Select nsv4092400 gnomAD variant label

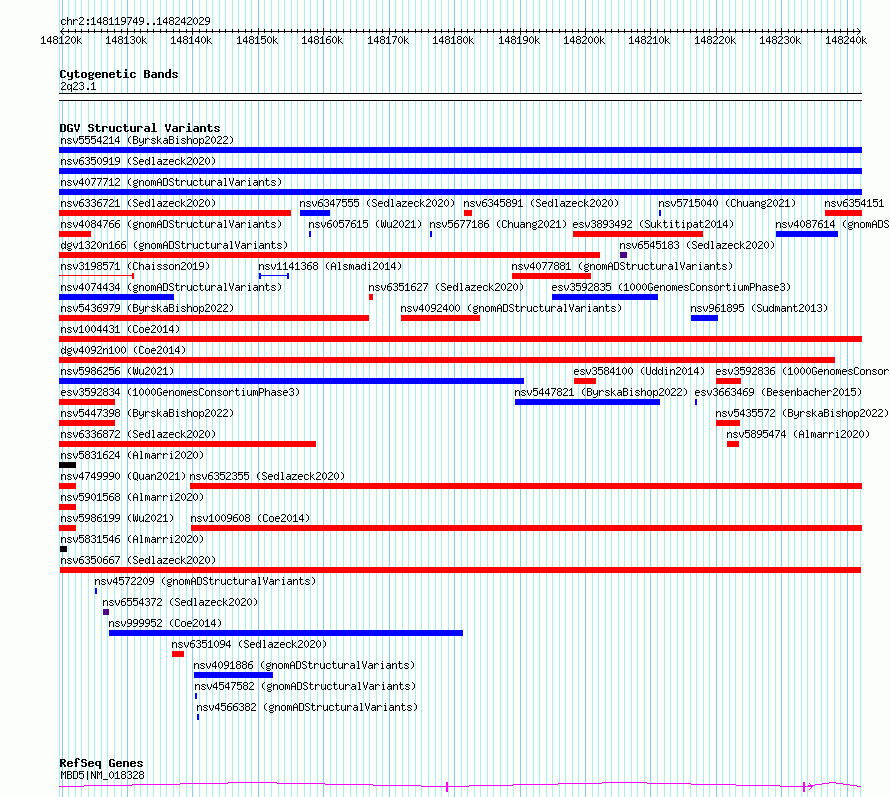click(x=511, y=308)
